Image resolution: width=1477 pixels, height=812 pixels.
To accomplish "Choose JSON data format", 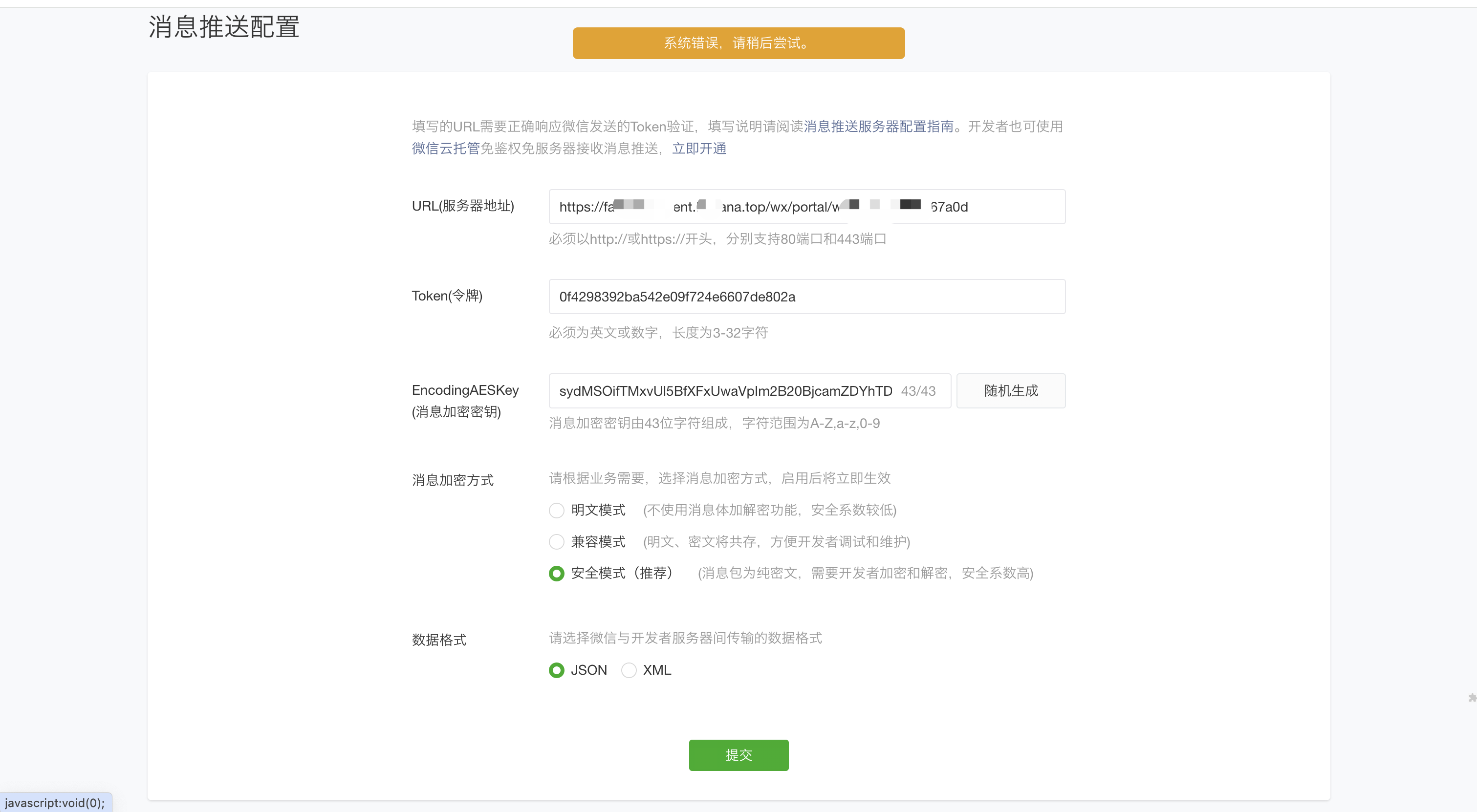I will coord(556,670).
